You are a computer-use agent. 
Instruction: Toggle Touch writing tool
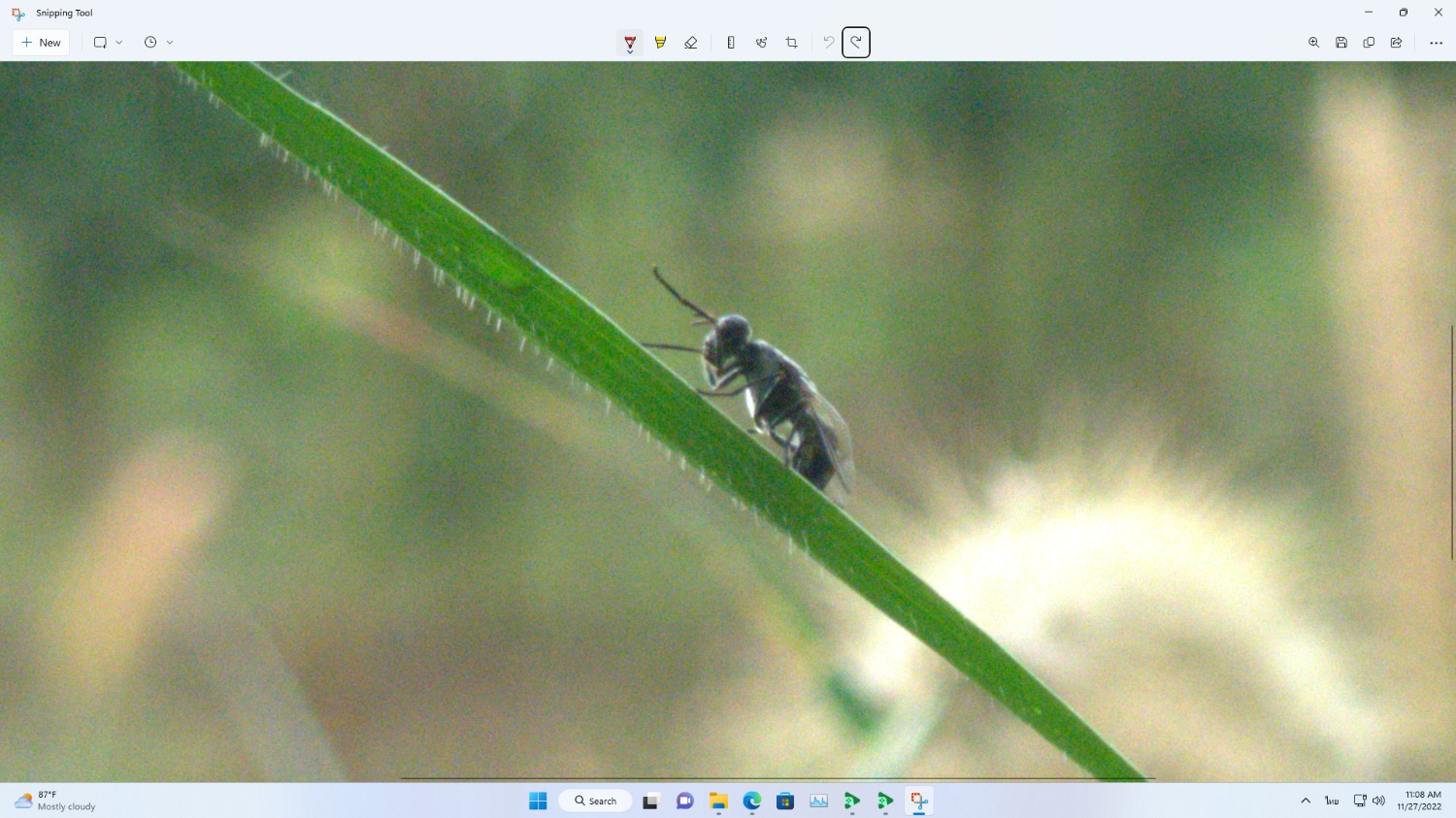[x=761, y=43]
